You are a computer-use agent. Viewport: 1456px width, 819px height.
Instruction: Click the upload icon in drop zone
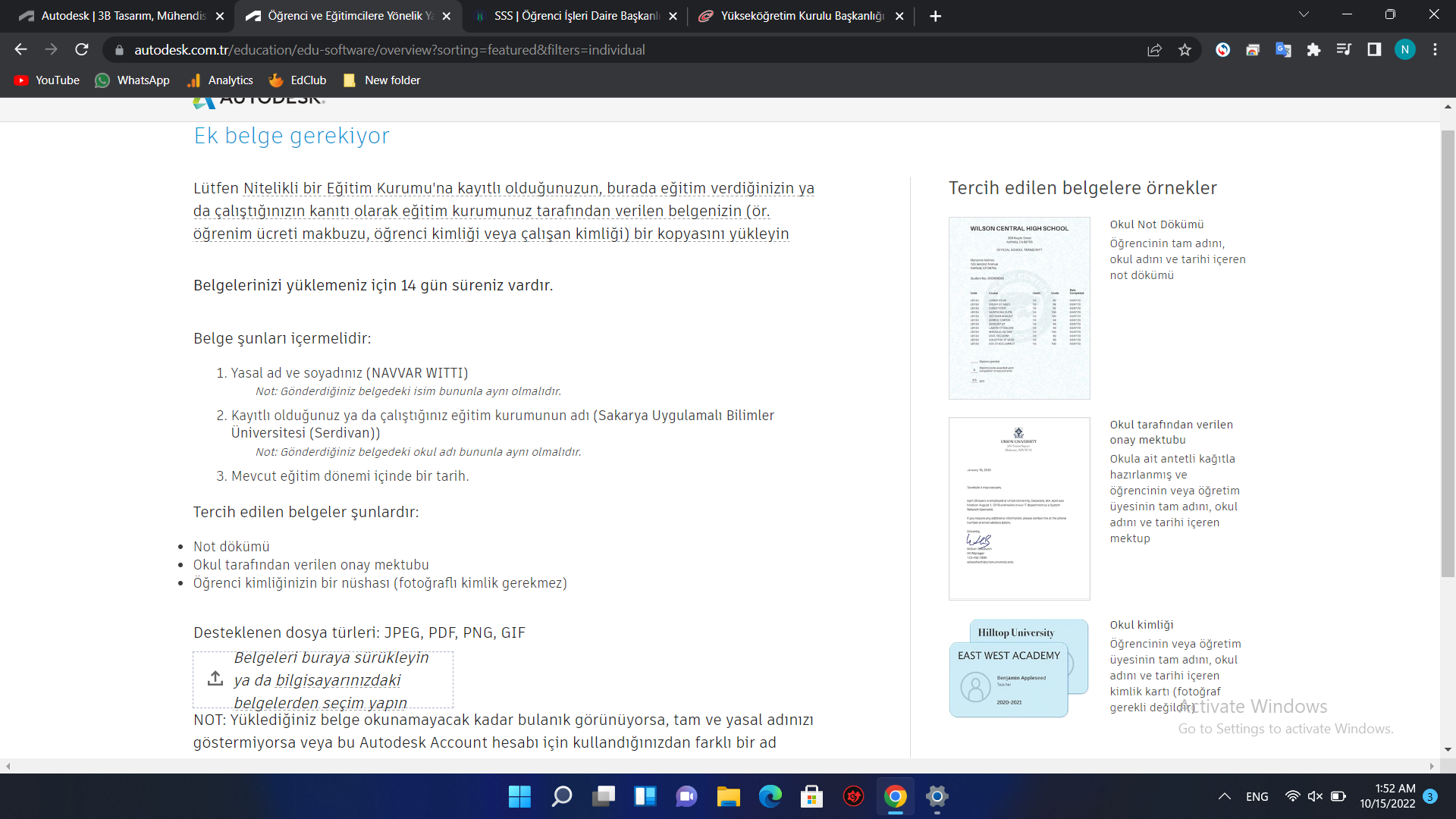tap(215, 678)
